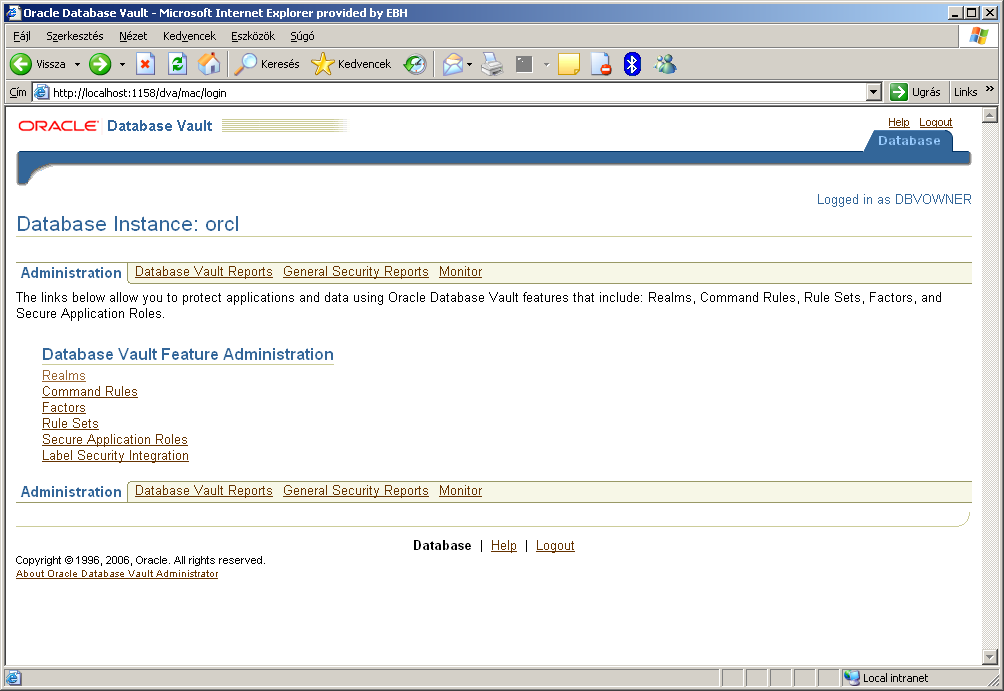1004x691 pixels.
Task: Click the Messenger people icon
Action: click(x=665, y=64)
